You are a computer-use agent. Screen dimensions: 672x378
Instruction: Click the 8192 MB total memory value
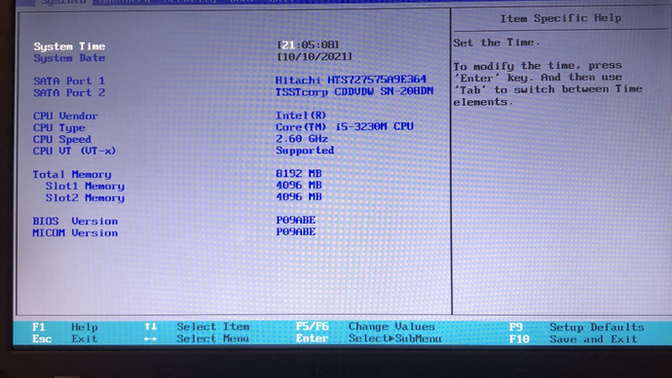[299, 173]
